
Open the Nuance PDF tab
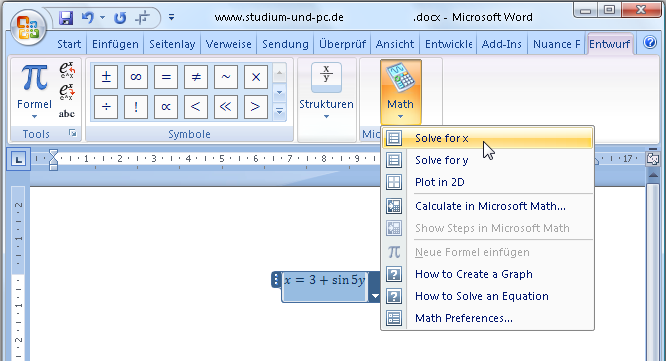[556, 44]
